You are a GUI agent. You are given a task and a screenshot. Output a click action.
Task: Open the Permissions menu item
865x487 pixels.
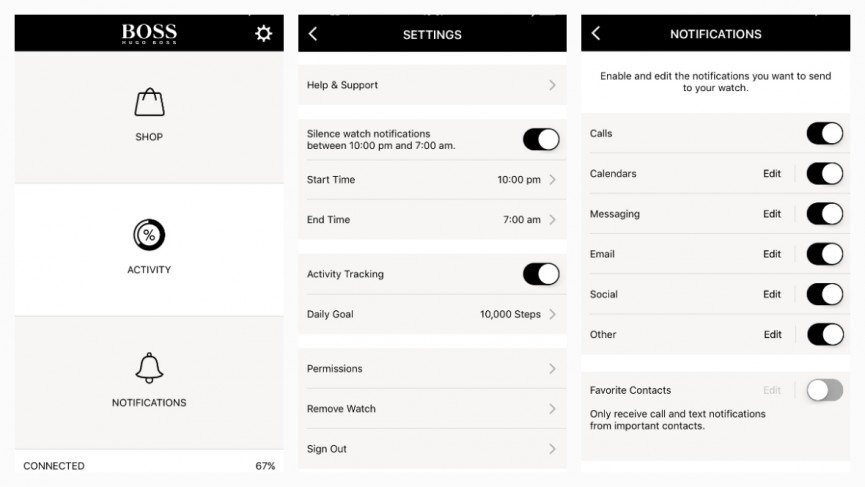[432, 368]
